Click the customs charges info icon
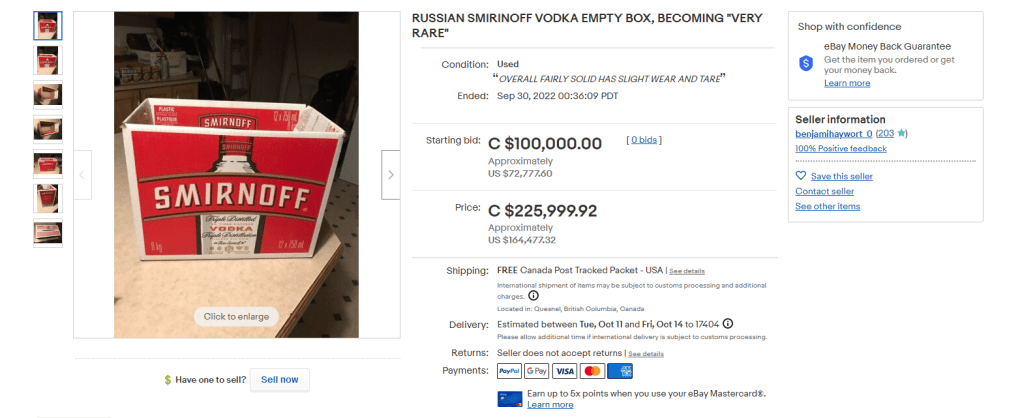The height and width of the screenshot is (418, 1022). [x=533, y=295]
